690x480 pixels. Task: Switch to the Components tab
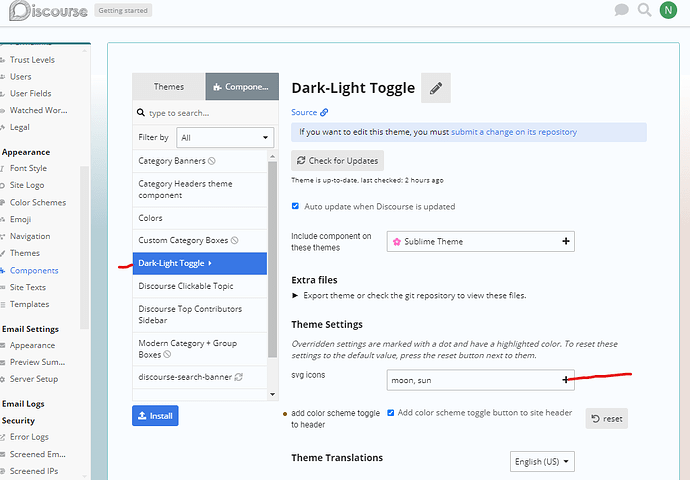pos(242,87)
